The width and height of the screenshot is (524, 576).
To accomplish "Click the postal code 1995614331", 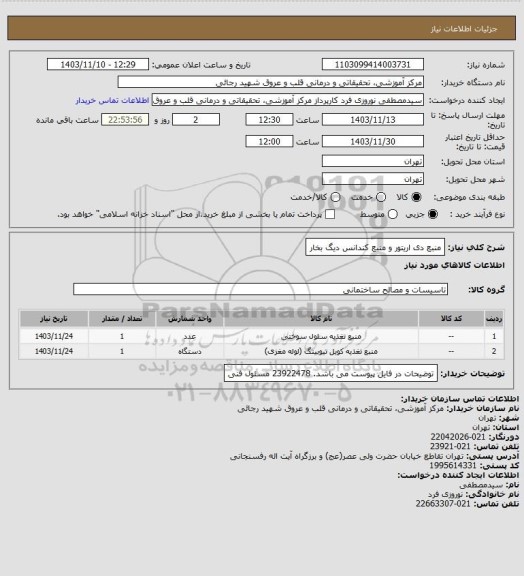I will coord(453,465).
